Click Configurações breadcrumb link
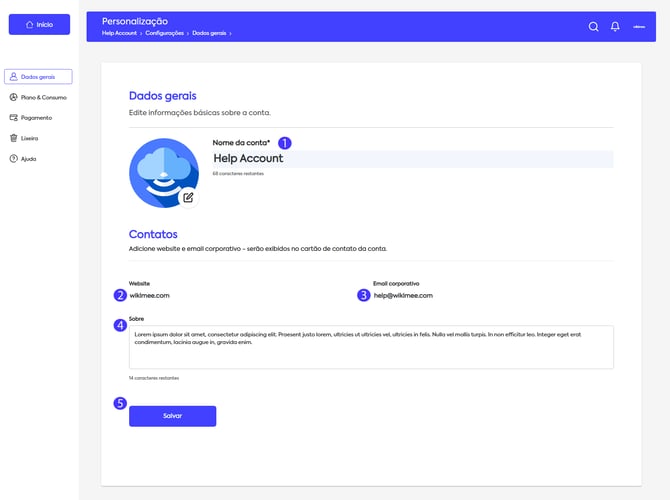This screenshot has height=500, width=670. click(166, 33)
